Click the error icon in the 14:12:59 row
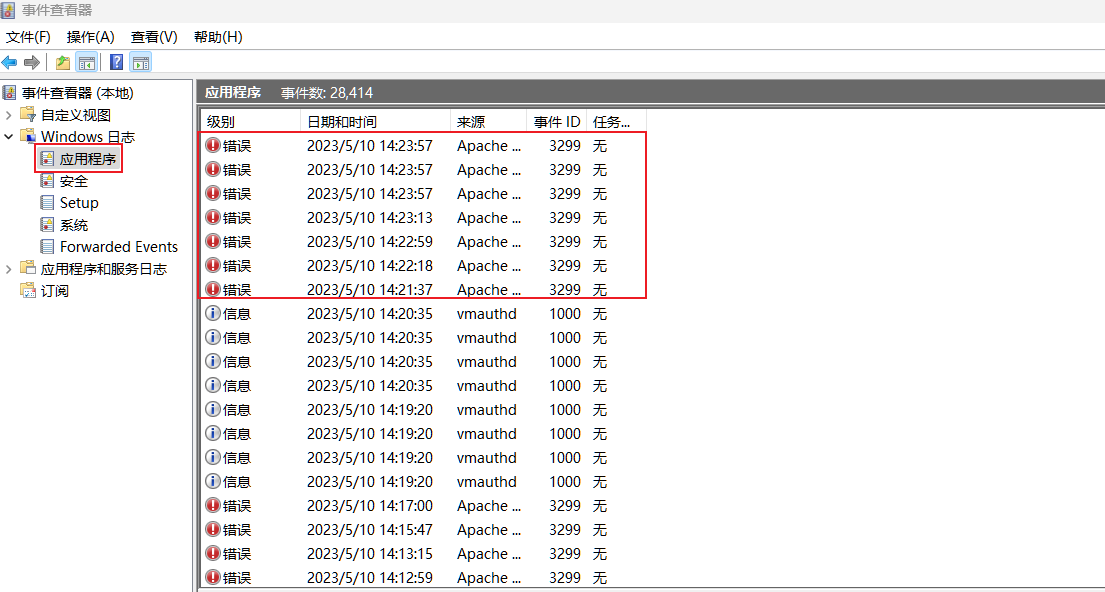1105x592 pixels. click(x=213, y=577)
